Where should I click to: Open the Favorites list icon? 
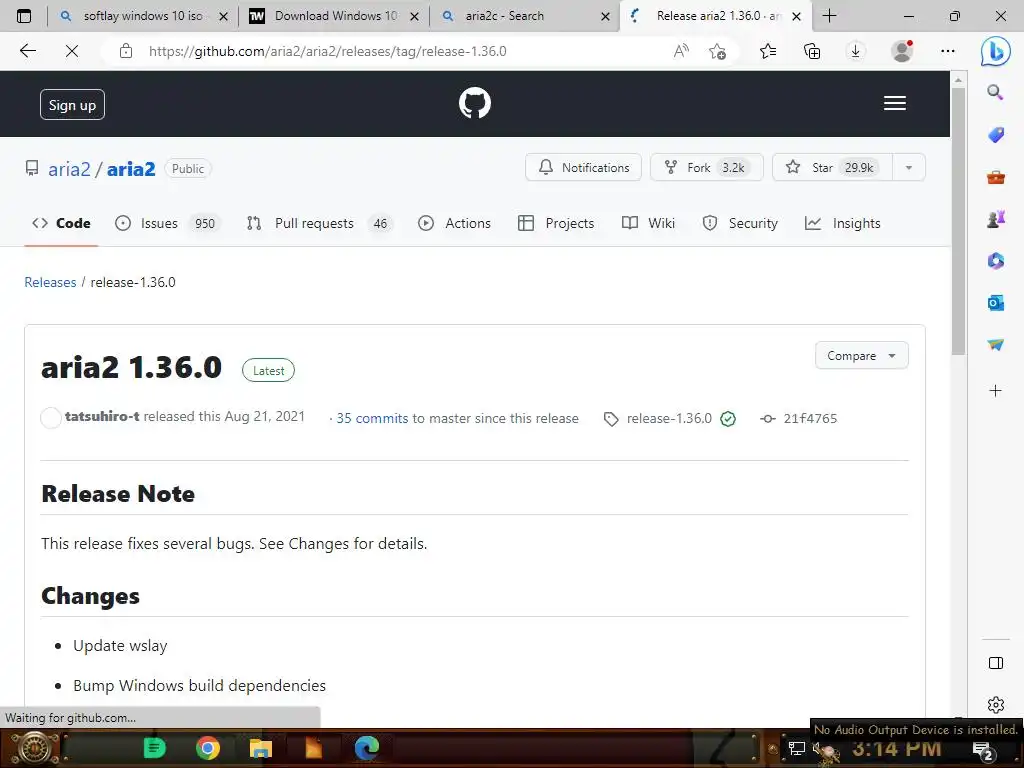click(768, 51)
